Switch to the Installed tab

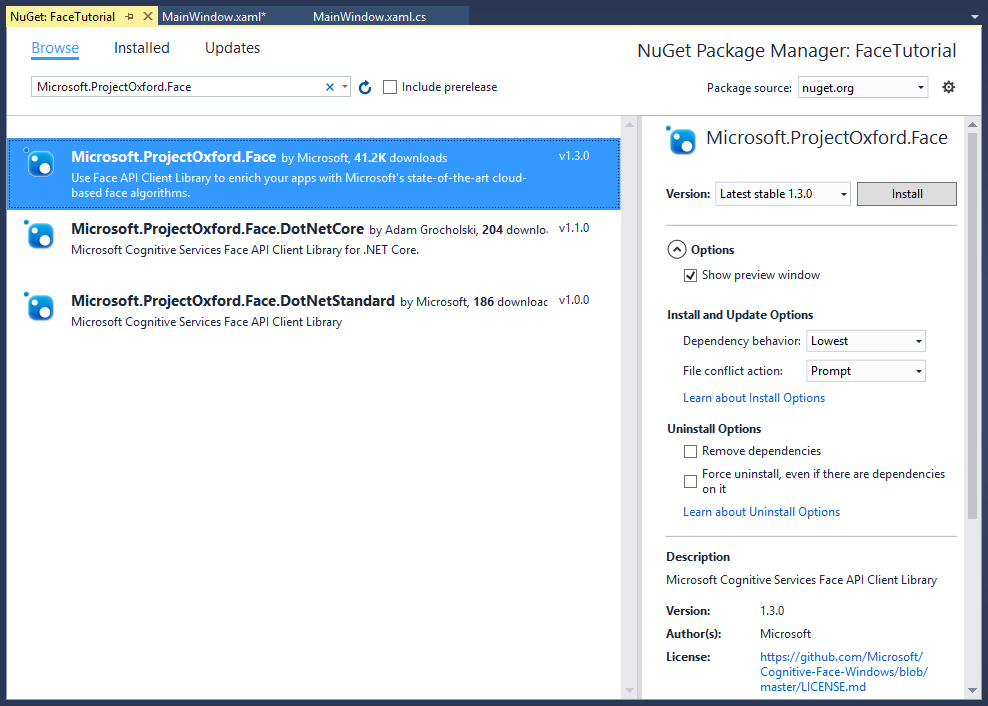click(x=142, y=48)
